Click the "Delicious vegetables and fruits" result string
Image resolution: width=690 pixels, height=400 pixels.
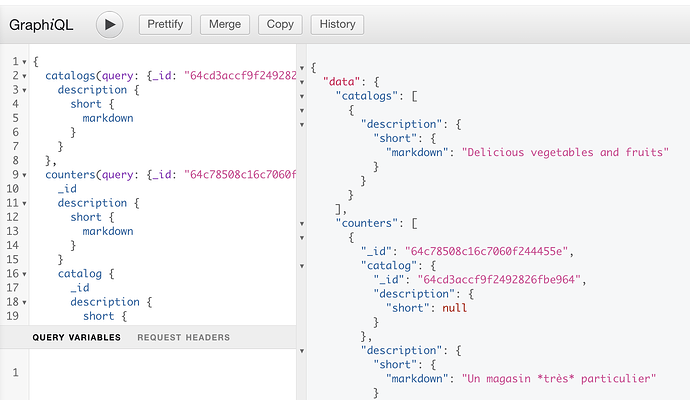(565, 153)
